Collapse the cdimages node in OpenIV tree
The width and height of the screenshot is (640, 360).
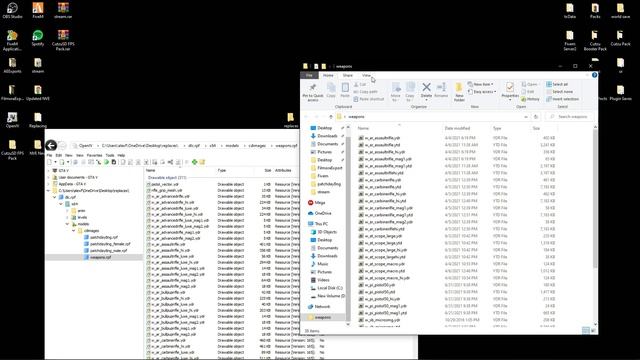(74, 231)
